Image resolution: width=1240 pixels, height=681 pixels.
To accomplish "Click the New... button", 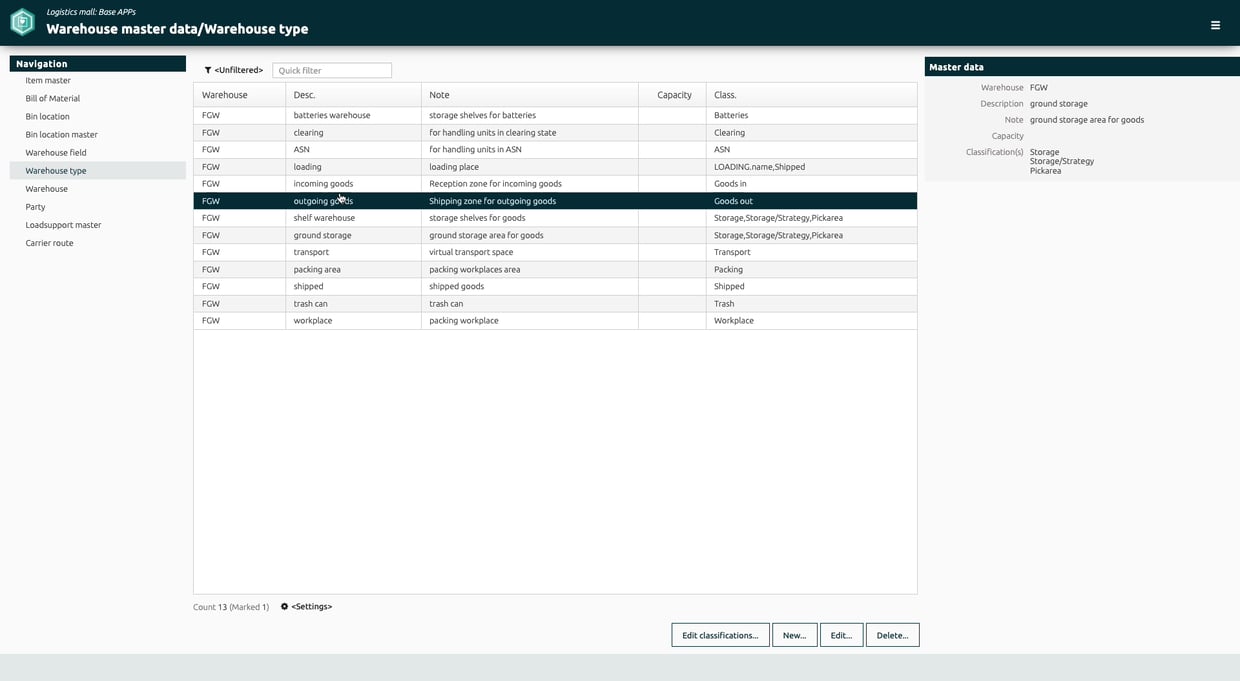I will pos(794,635).
